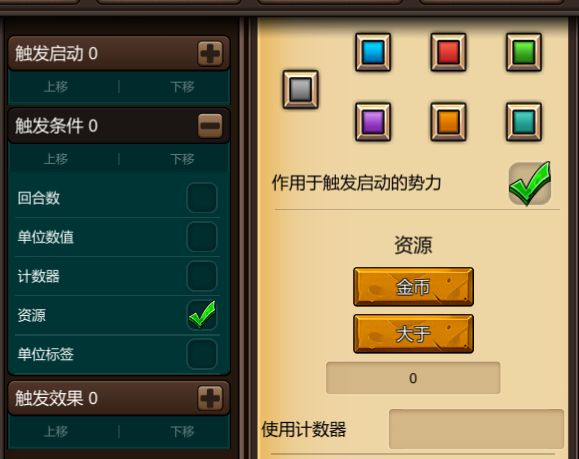The width and height of the screenshot is (579, 459).
Task: Select the red faction color
Action: point(448,52)
